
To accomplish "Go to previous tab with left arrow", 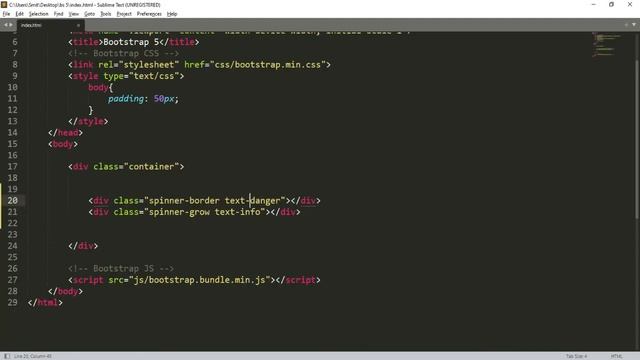I will click(x=6, y=25).
